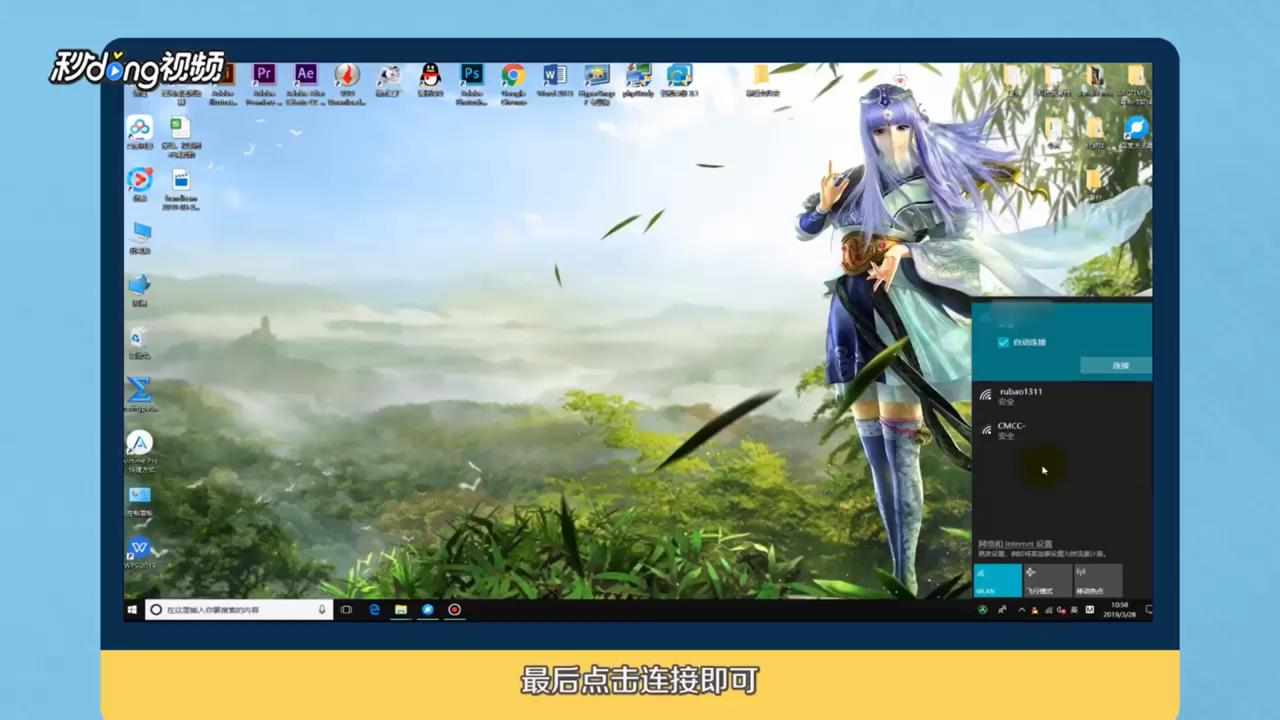The width and height of the screenshot is (1280, 720).
Task: Open the Windows Start menu
Action: click(132, 609)
